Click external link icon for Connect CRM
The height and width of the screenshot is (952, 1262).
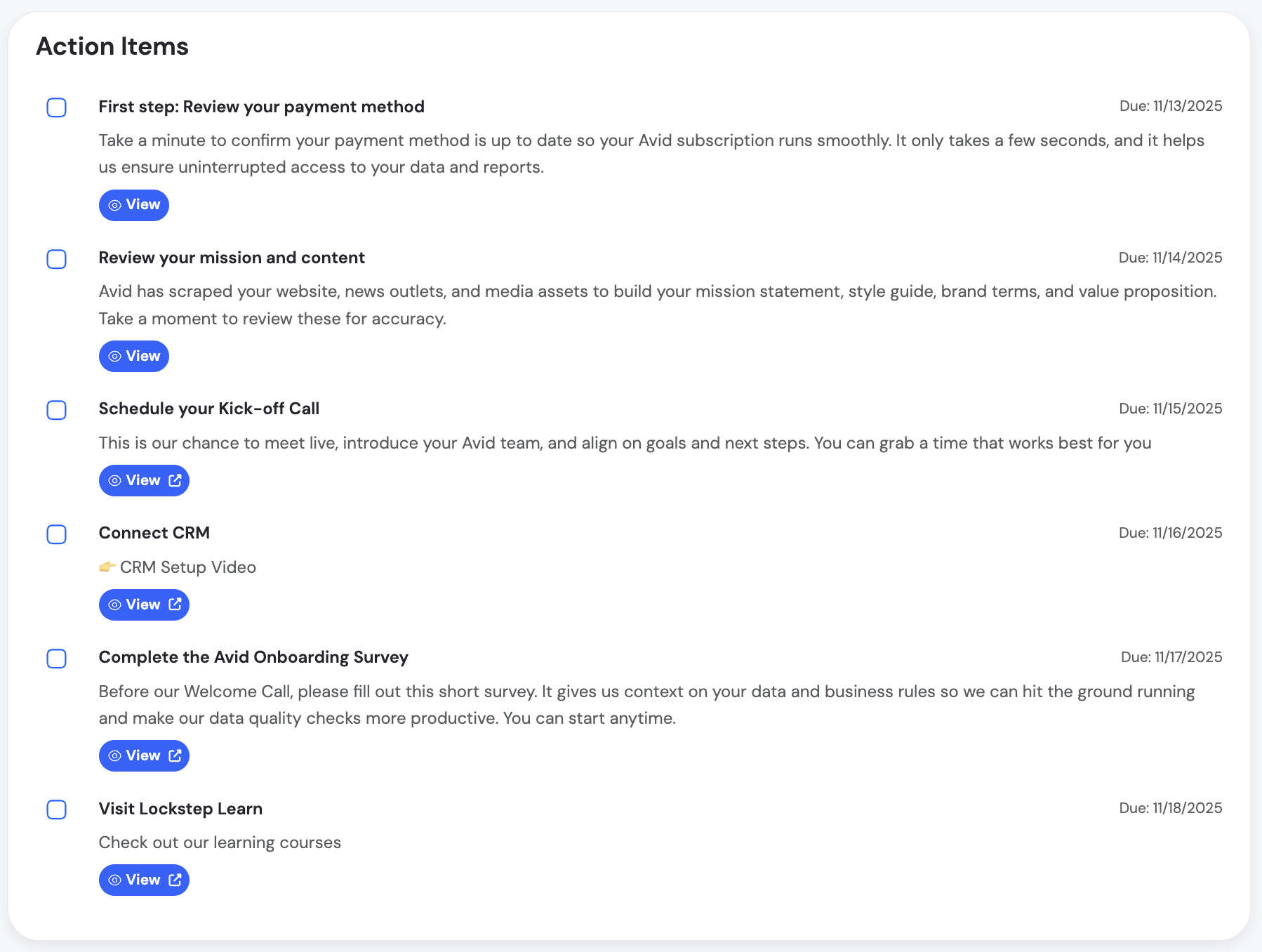click(x=175, y=604)
